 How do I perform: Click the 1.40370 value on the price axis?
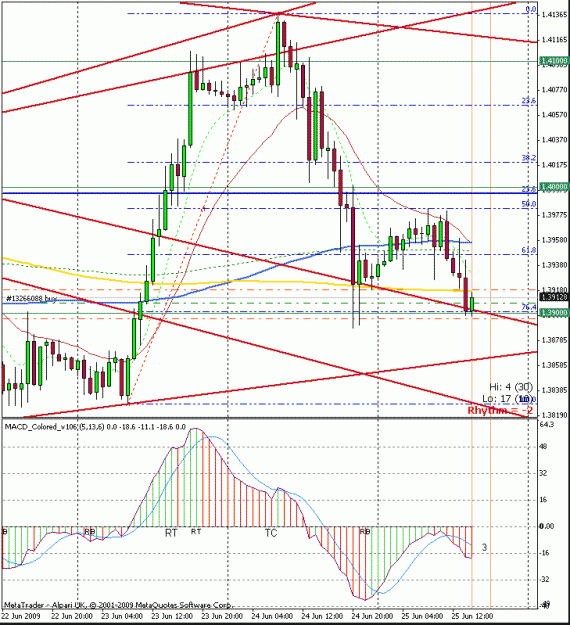[x=554, y=140]
